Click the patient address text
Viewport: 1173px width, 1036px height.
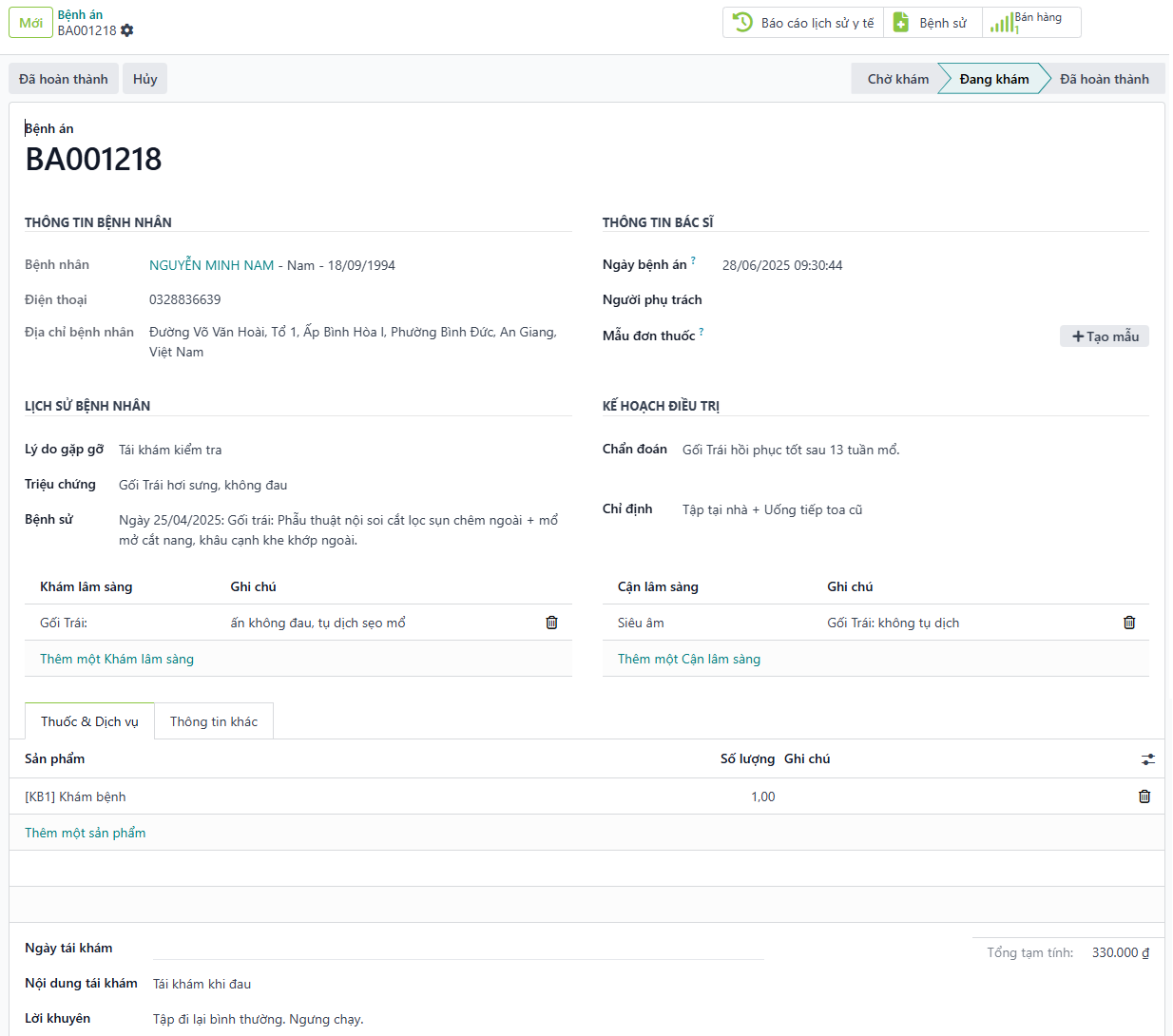[353, 342]
